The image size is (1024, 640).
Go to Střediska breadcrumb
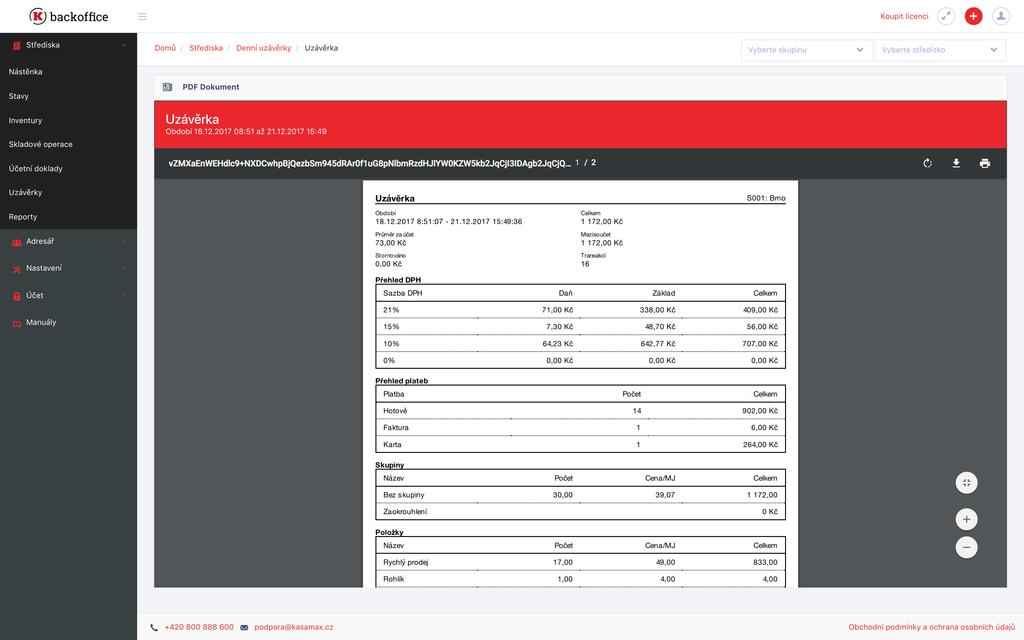coord(206,48)
